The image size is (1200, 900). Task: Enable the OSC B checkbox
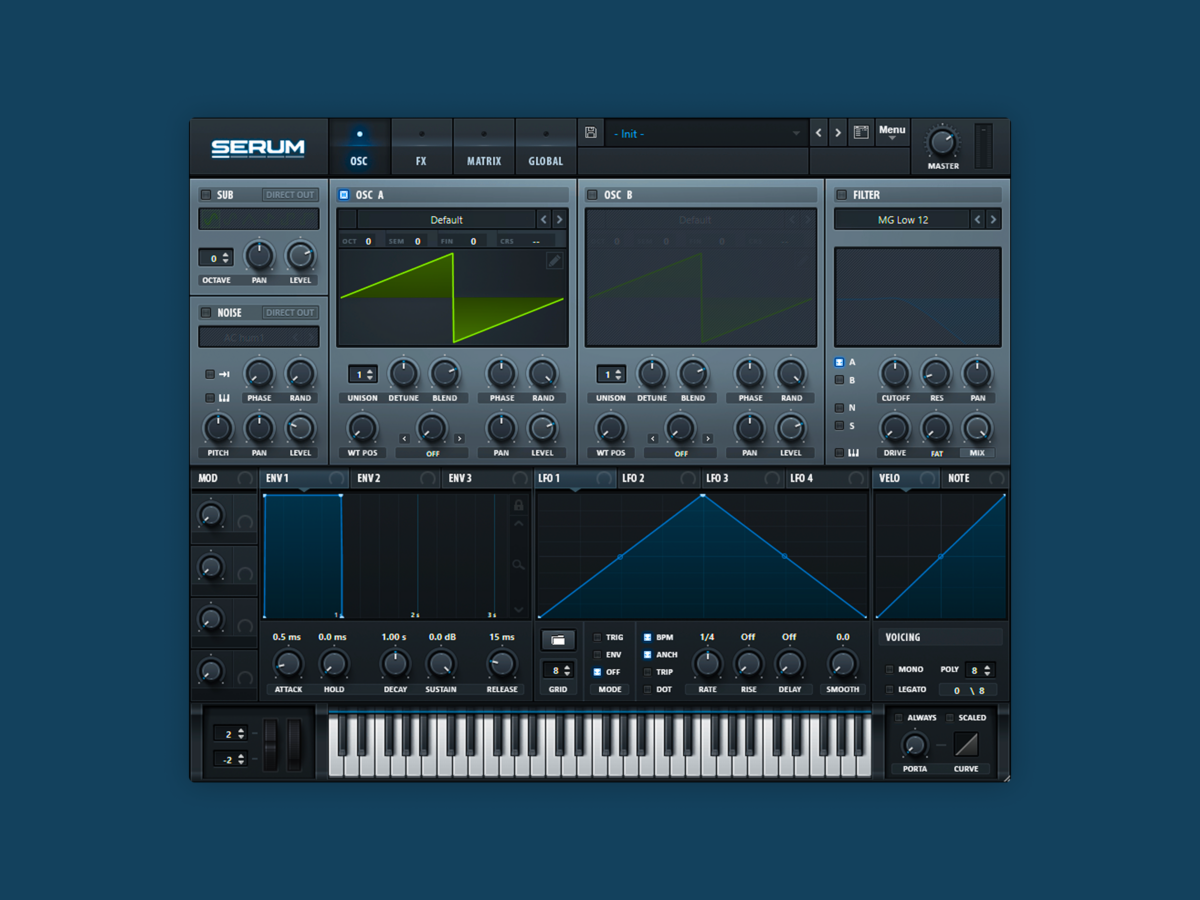click(x=592, y=195)
